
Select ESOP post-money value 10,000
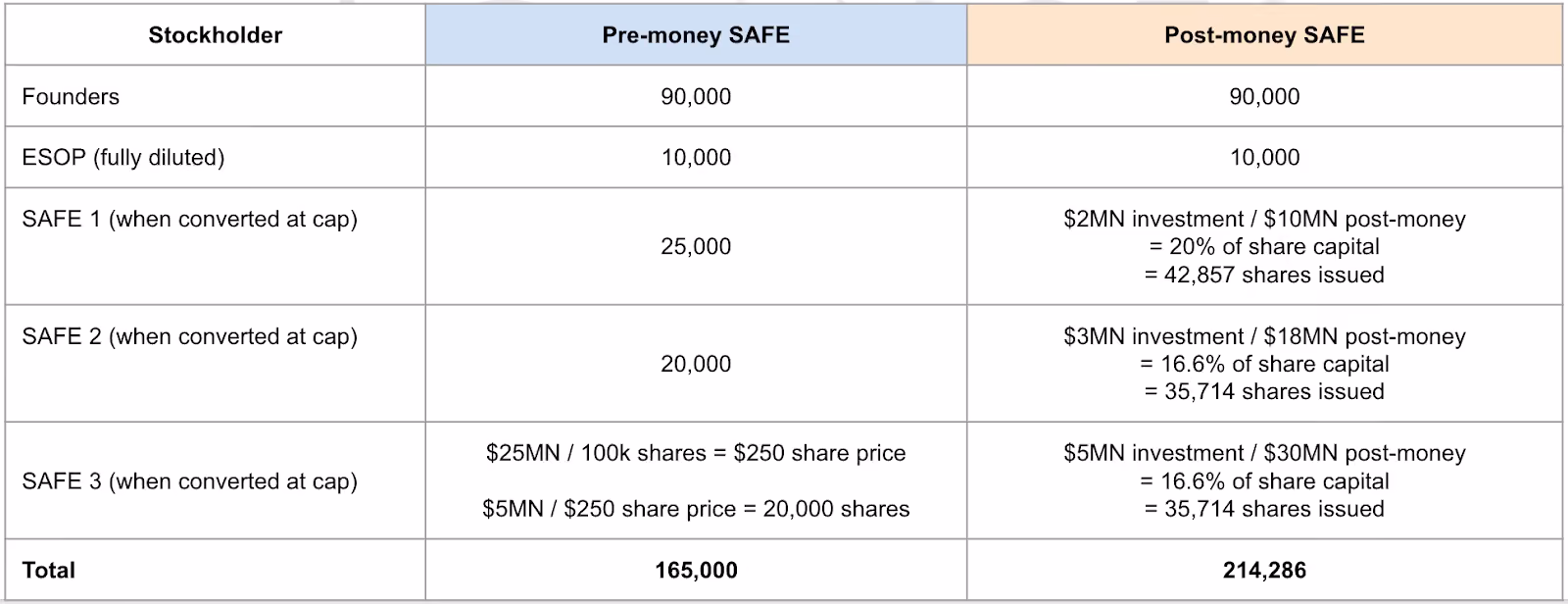[1264, 157]
